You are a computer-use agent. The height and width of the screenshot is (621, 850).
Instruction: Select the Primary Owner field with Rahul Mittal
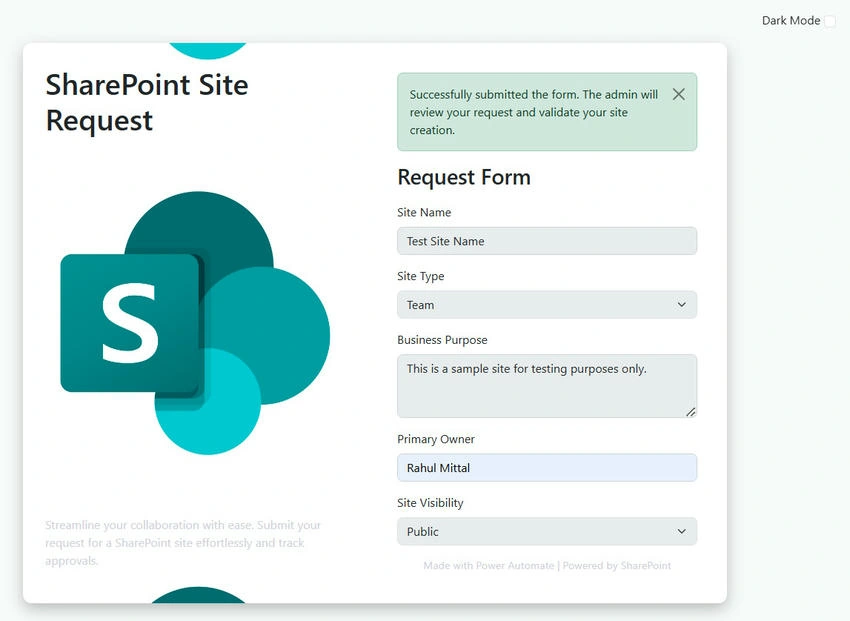[x=546, y=468]
